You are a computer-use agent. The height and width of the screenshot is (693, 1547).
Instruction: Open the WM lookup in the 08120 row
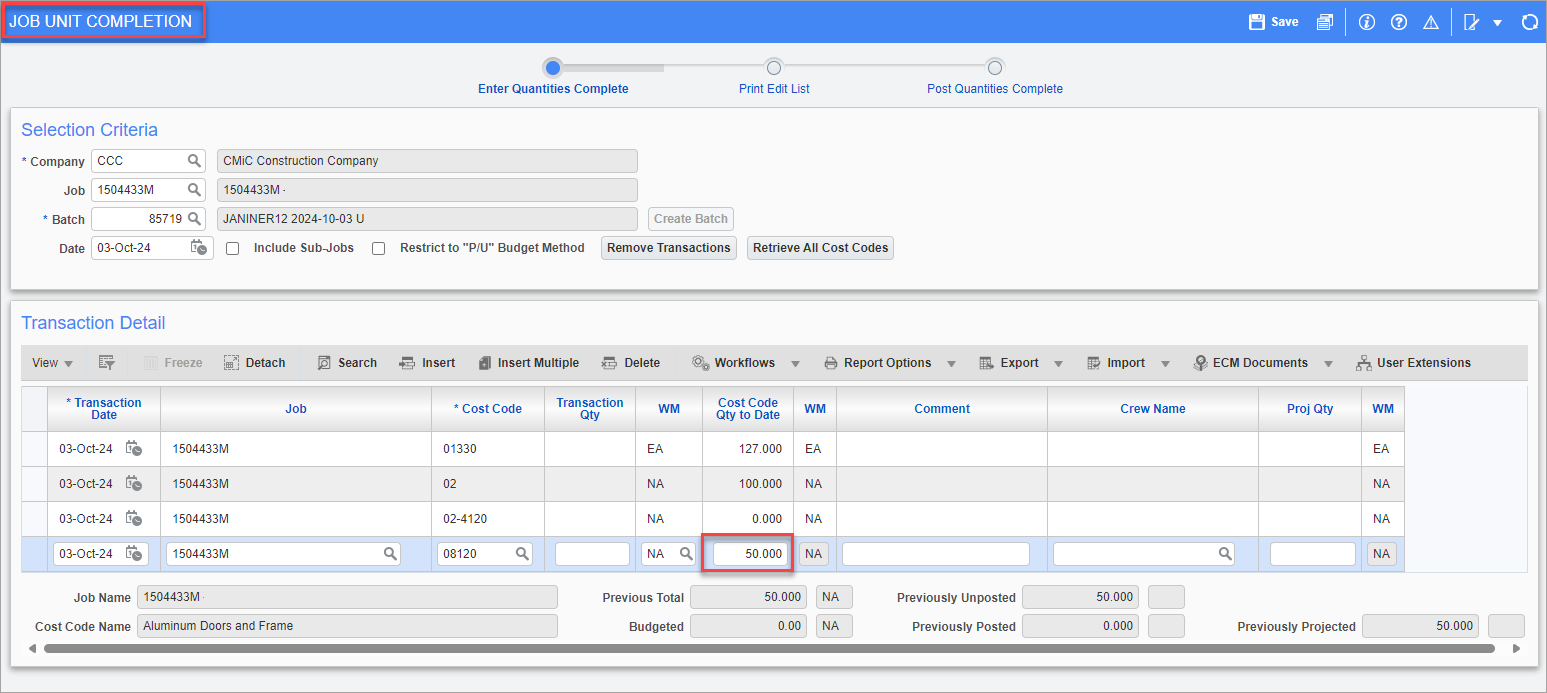(x=686, y=554)
